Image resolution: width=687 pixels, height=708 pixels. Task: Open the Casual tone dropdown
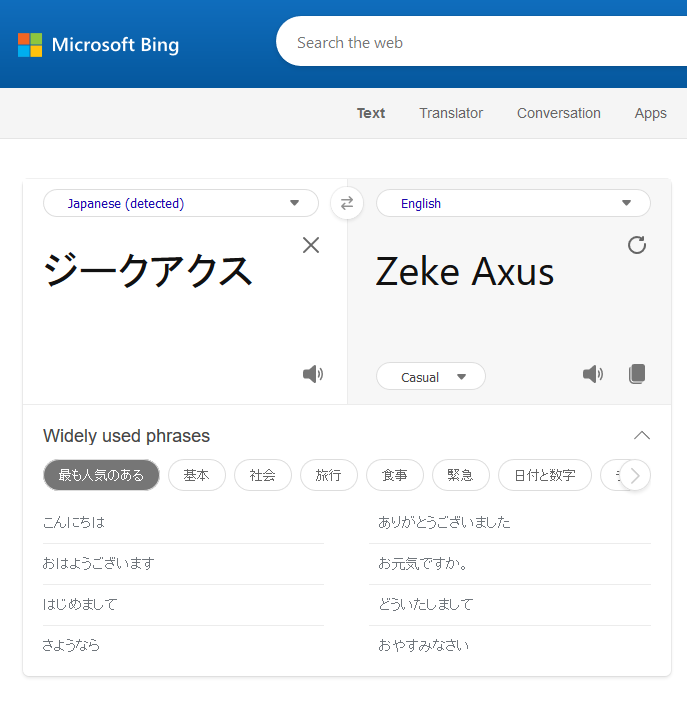click(430, 377)
